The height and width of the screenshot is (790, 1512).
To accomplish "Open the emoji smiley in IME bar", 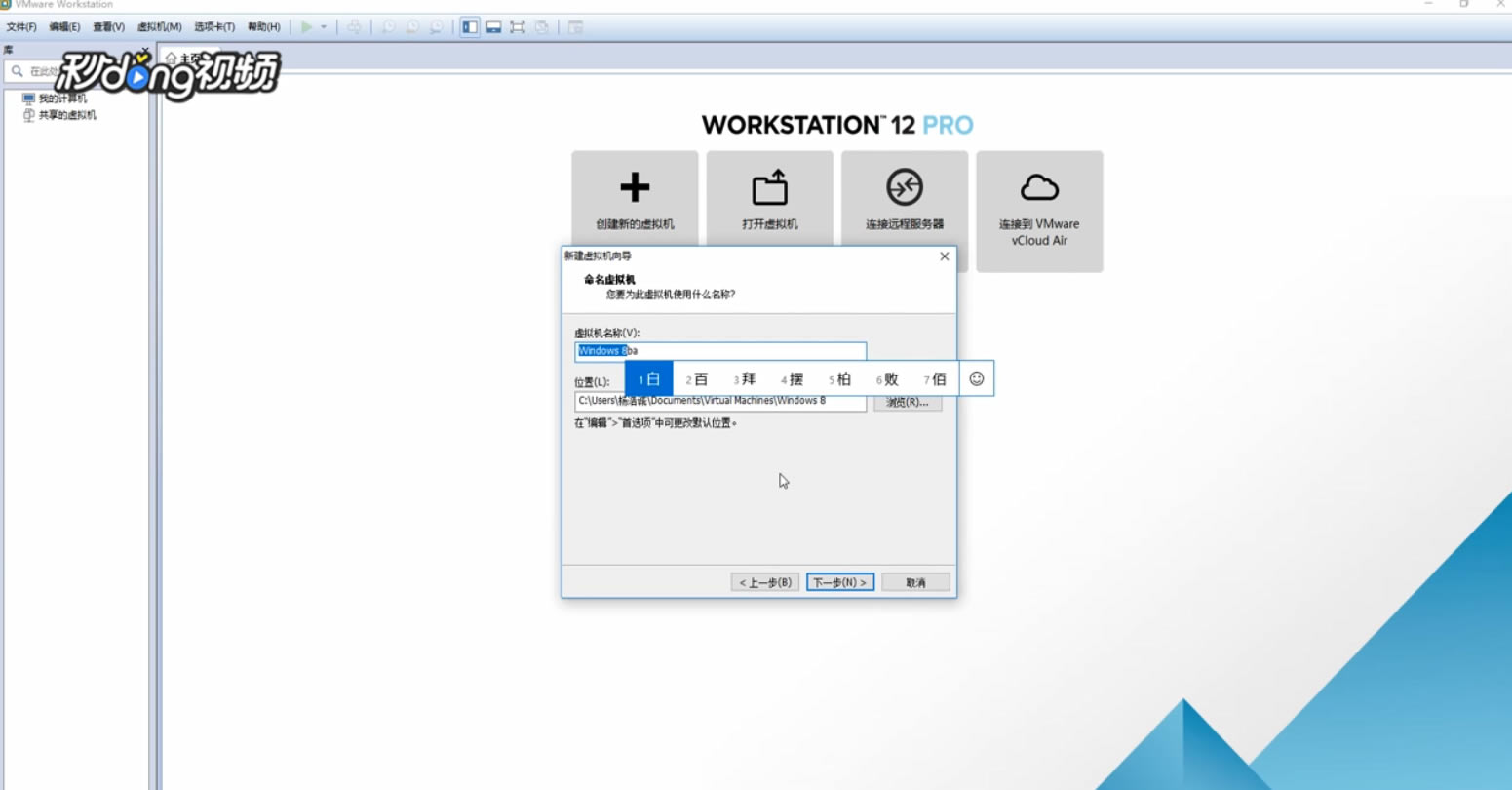I will [x=977, y=378].
